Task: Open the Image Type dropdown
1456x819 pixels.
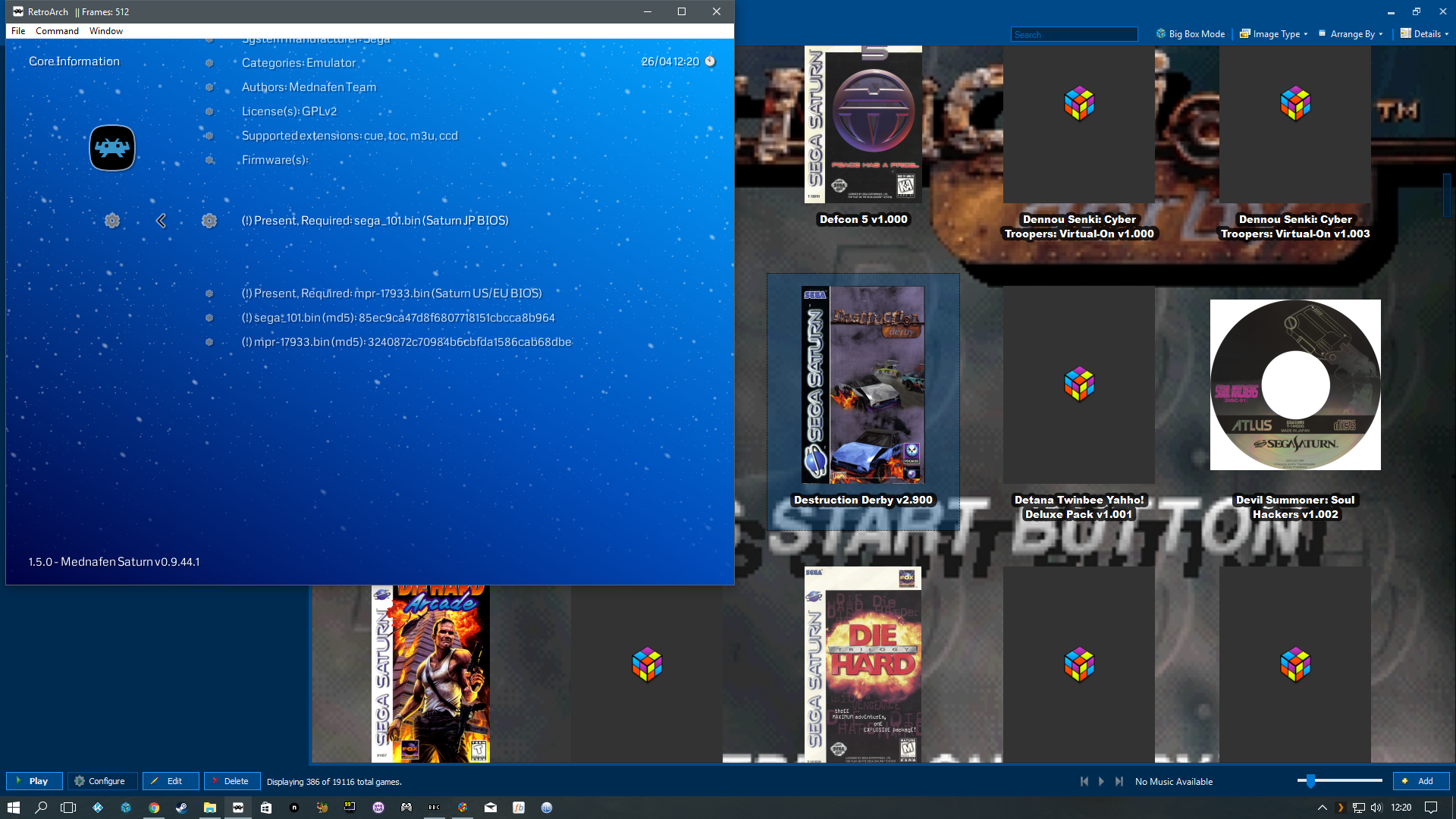Action: pyautogui.click(x=1273, y=34)
